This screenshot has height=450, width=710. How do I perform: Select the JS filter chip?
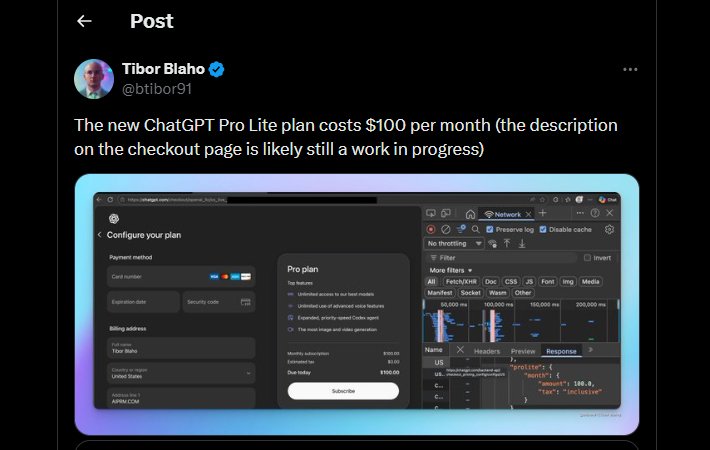(x=529, y=282)
